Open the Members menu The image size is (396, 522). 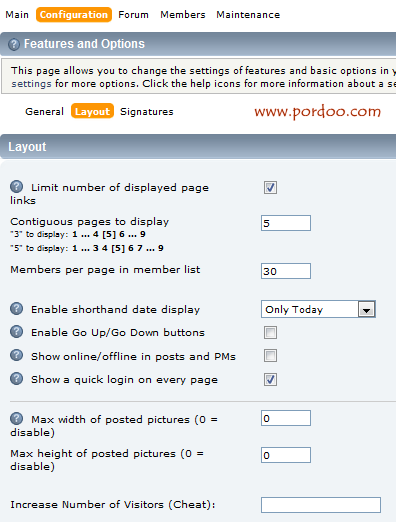[x=183, y=15]
